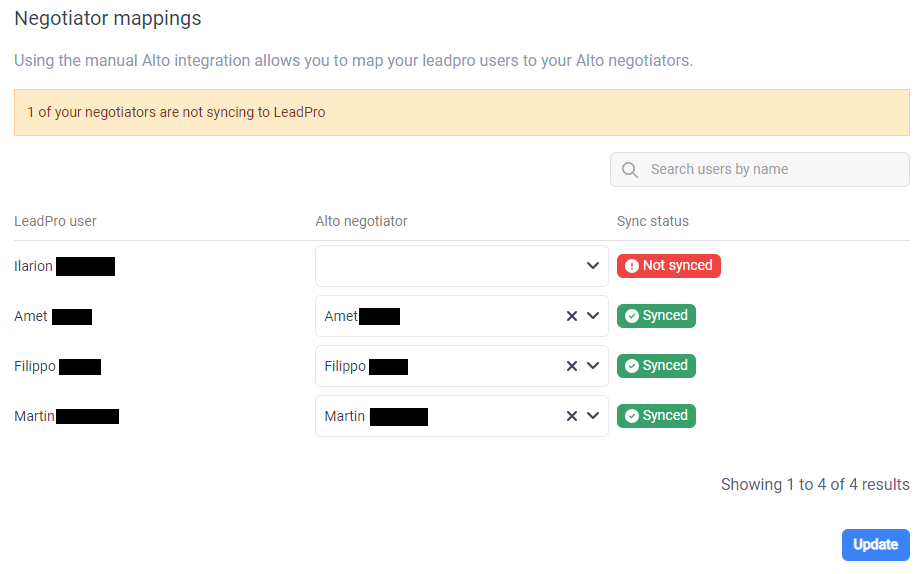Expand Filippo's negotiator dropdown chevron
922x574 pixels.
(x=593, y=366)
